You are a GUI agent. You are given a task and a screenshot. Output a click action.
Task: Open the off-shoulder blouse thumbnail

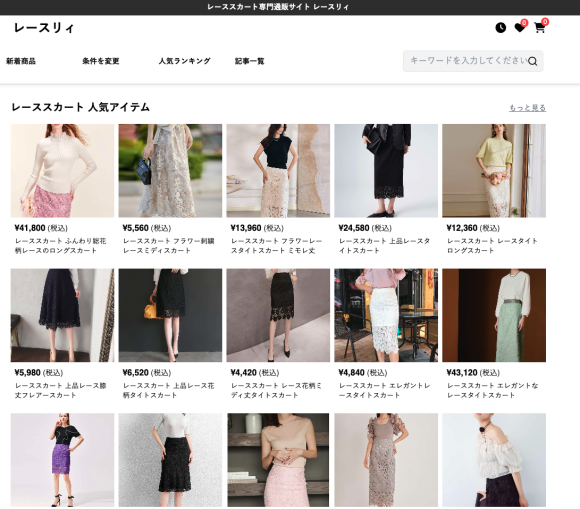click(x=494, y=460)
